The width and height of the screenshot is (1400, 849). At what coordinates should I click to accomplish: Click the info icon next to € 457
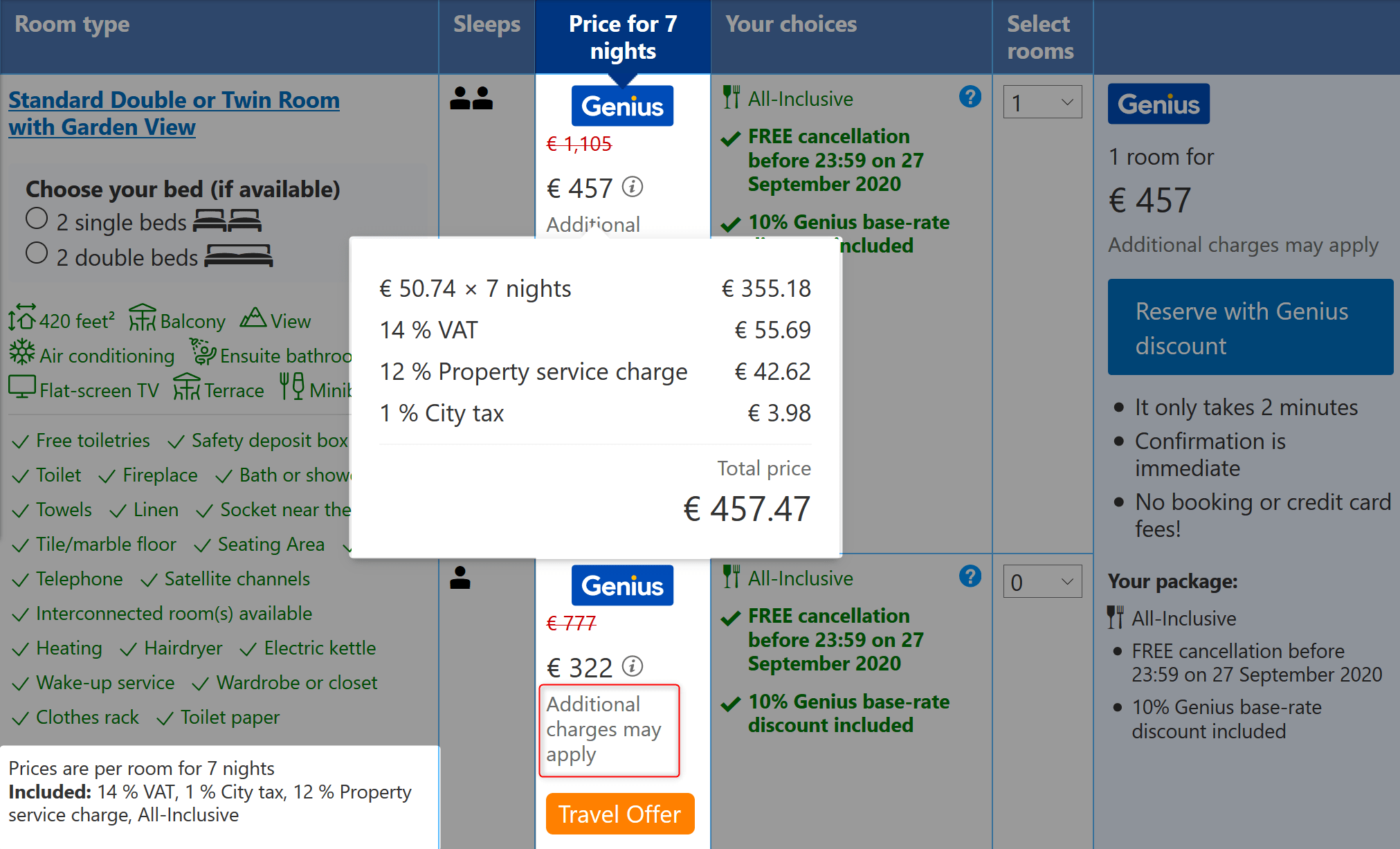tap(632, 187)
